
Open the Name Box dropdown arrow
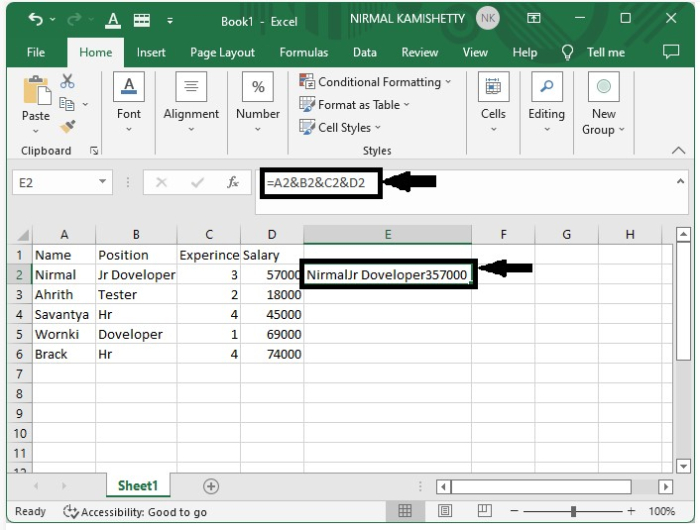coord(104,183)
